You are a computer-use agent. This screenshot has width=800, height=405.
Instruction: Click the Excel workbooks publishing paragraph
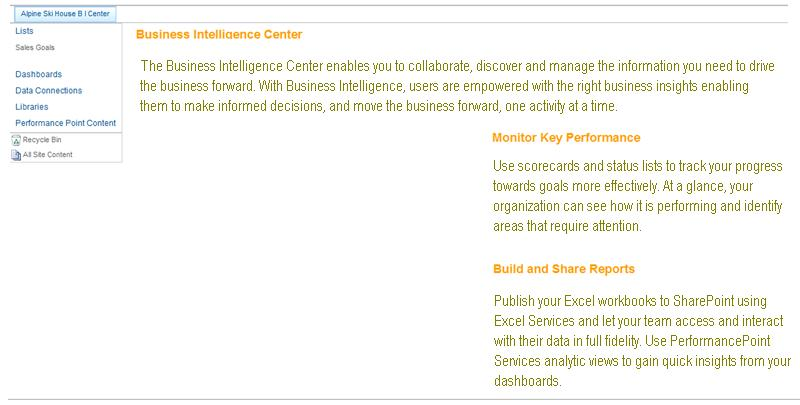(642, 341)
